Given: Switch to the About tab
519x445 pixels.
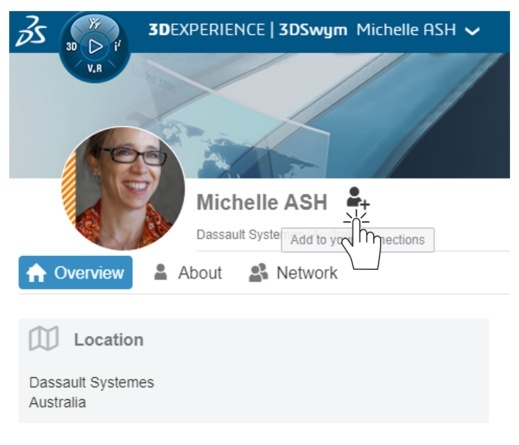Looking at the screenshot, I should coord(188,273).
